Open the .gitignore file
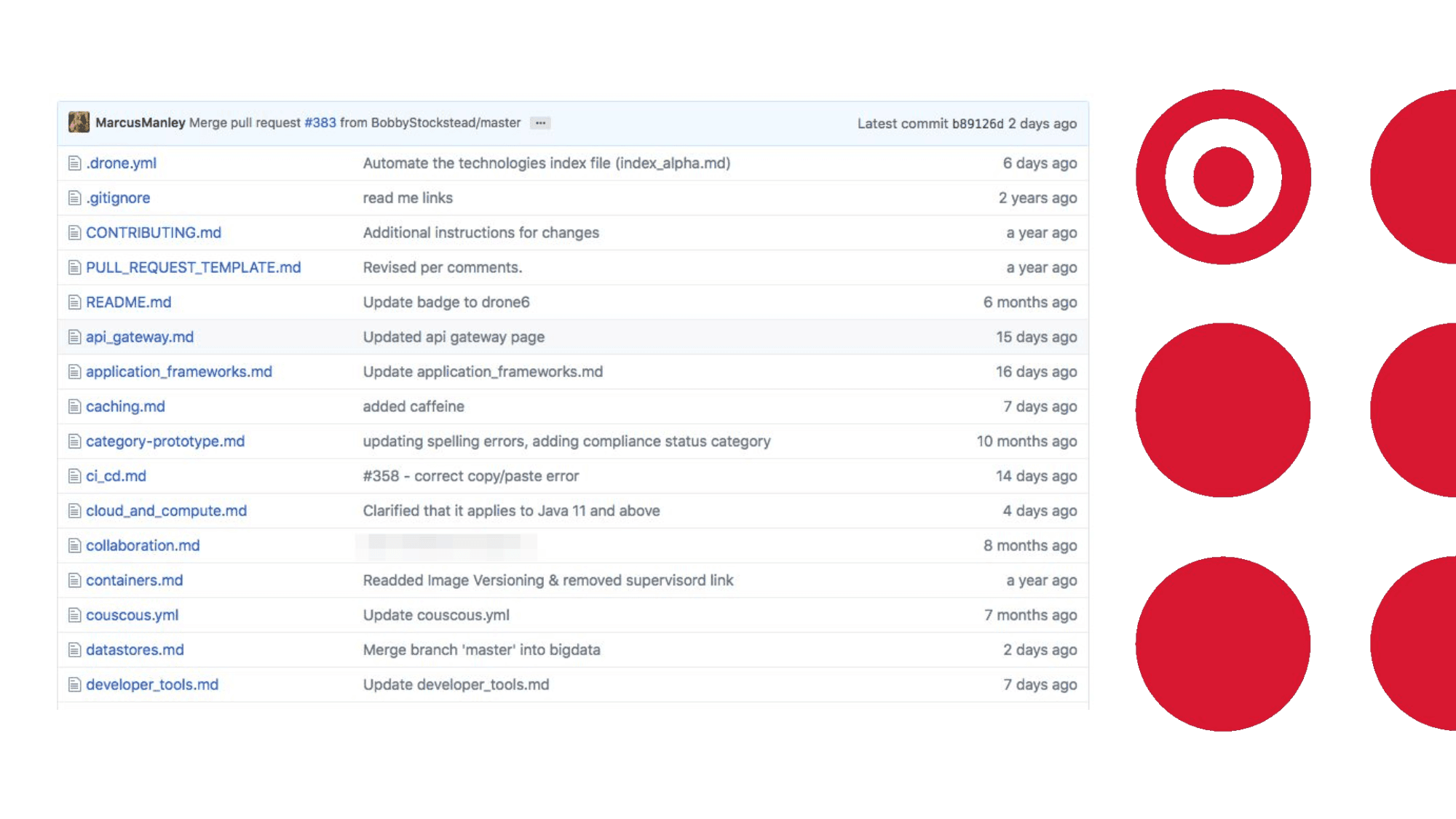1456x819 pixels. click(118, 198)
